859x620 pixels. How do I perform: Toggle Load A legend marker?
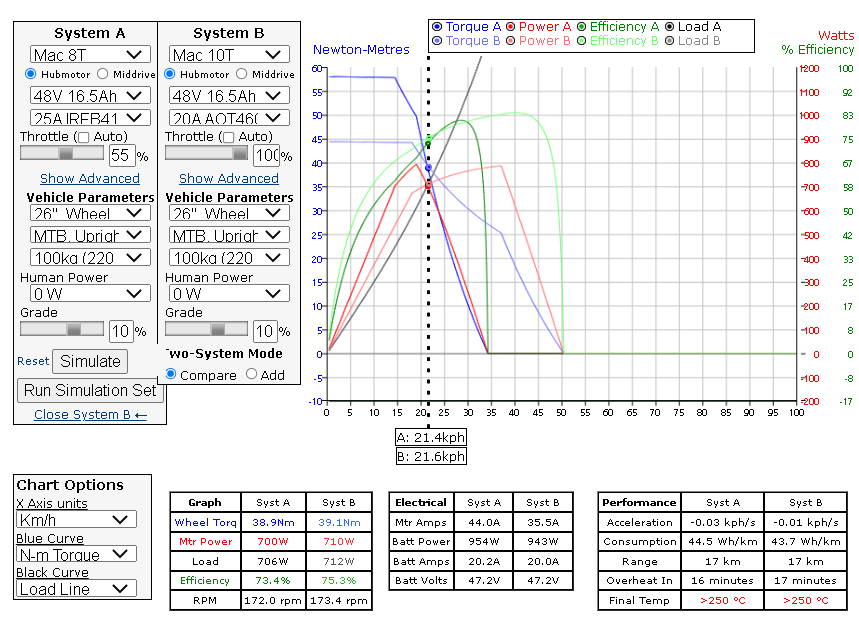[669, 27]
